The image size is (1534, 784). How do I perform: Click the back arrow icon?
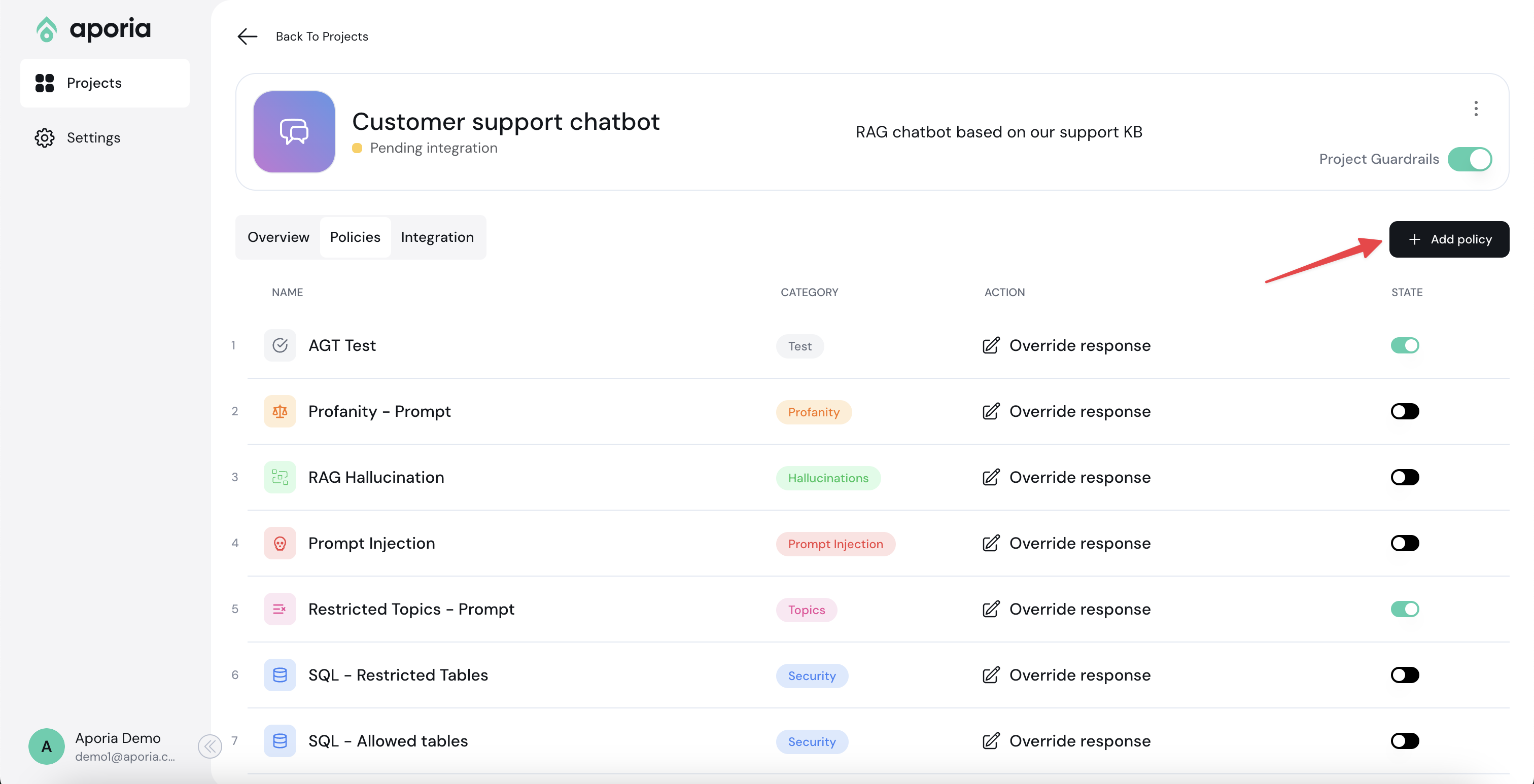(247, 37)
